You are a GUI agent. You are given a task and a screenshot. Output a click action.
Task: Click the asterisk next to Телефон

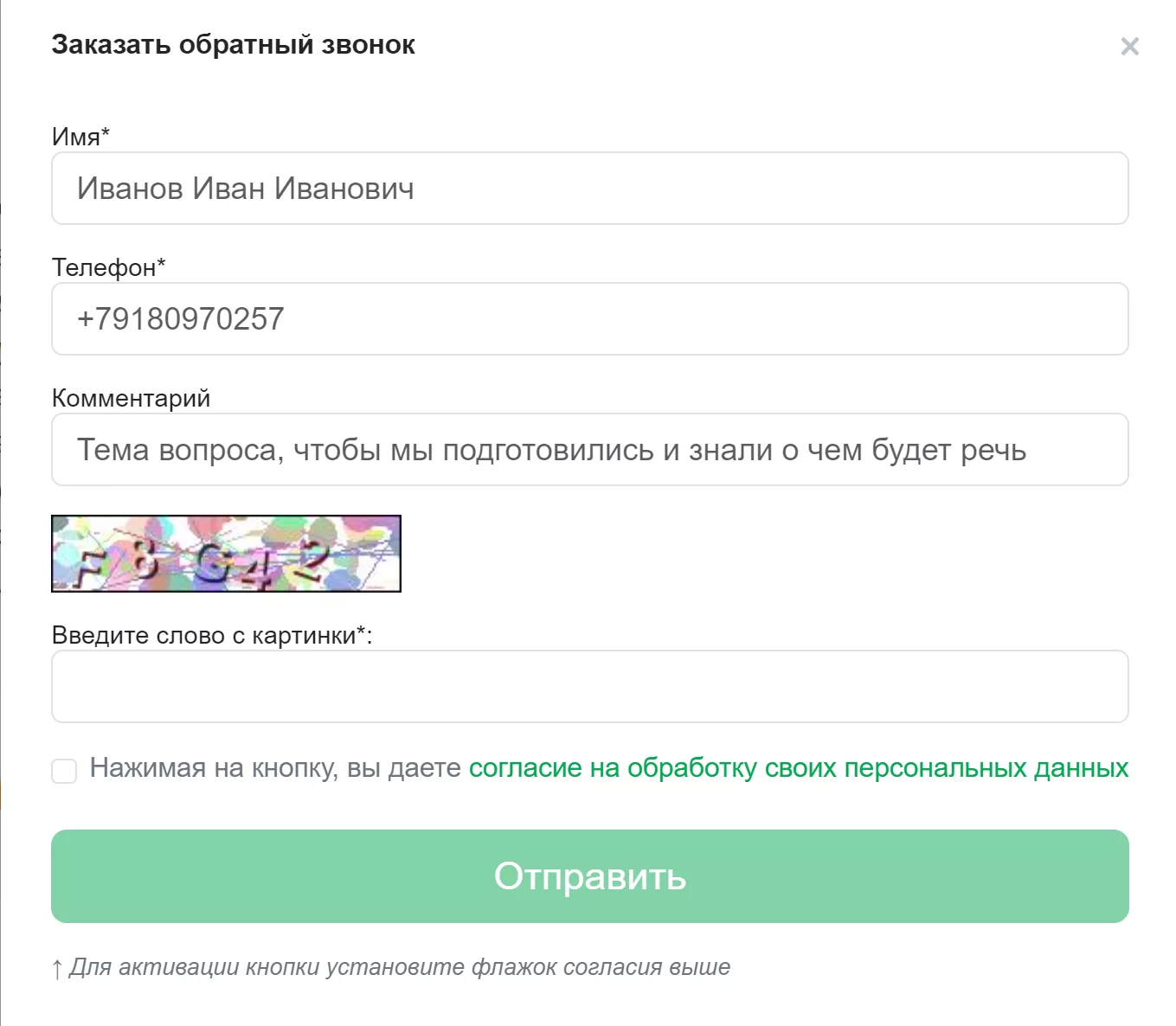(161, 265)
